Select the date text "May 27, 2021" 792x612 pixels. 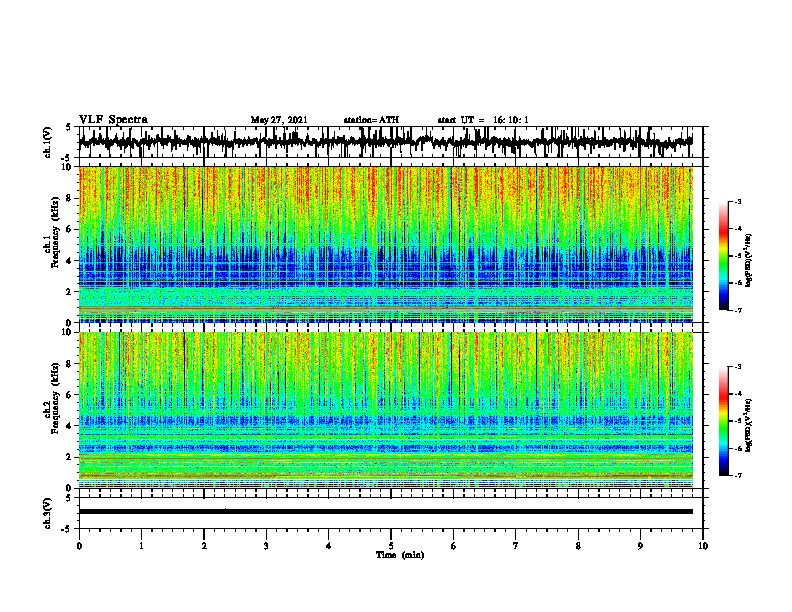click(279, 120)
